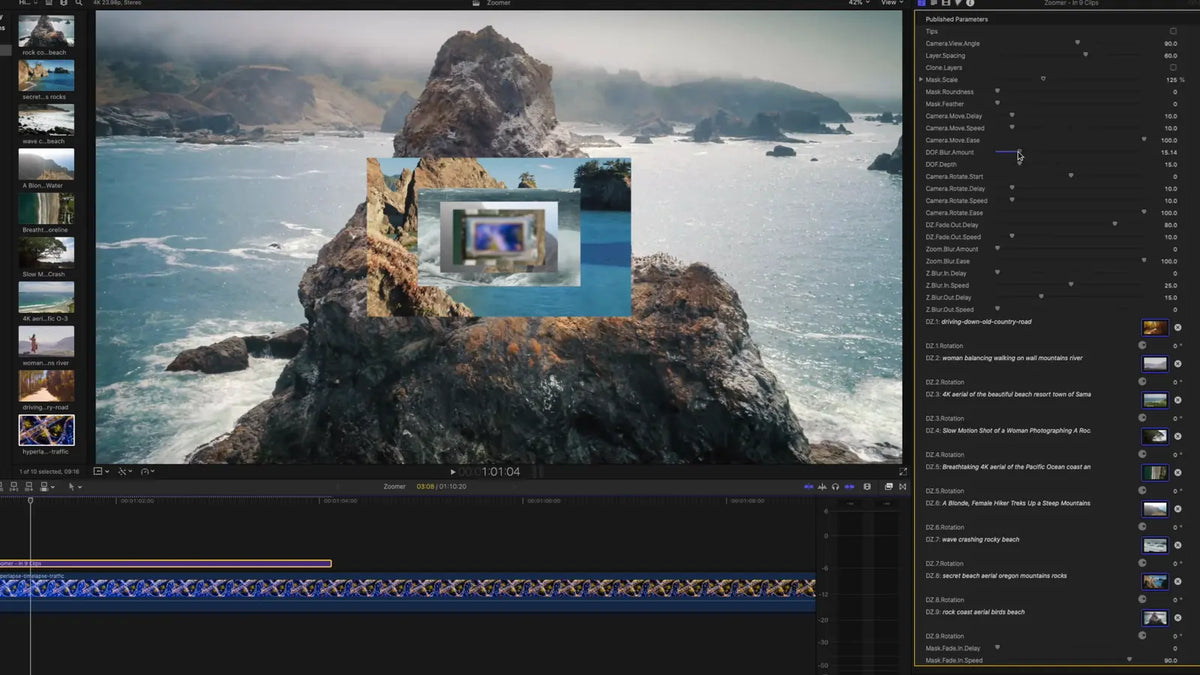Image resolution: width=1200 pixels, height=675 pixels.
Task: Click the DOF.Blur.Amount value 15.14
Action: pos(1167,152)
